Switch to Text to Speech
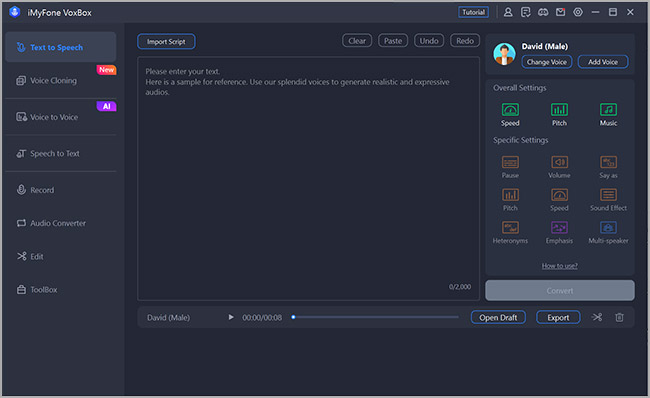Viewport: 650px width, 398px height. tap(61, 47)
